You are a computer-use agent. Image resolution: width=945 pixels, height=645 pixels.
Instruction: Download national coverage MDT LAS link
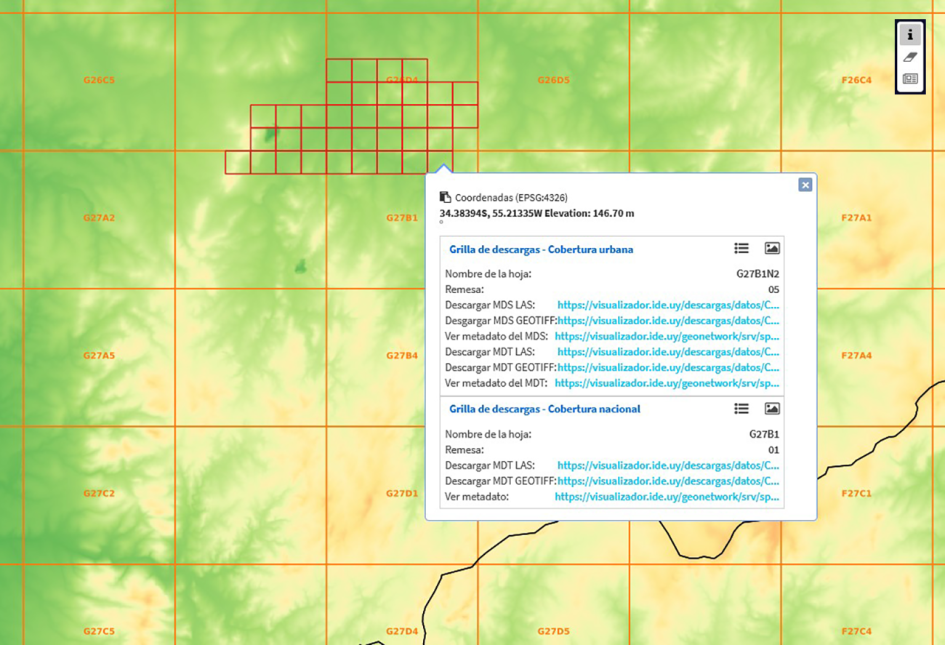pos(668,465)
